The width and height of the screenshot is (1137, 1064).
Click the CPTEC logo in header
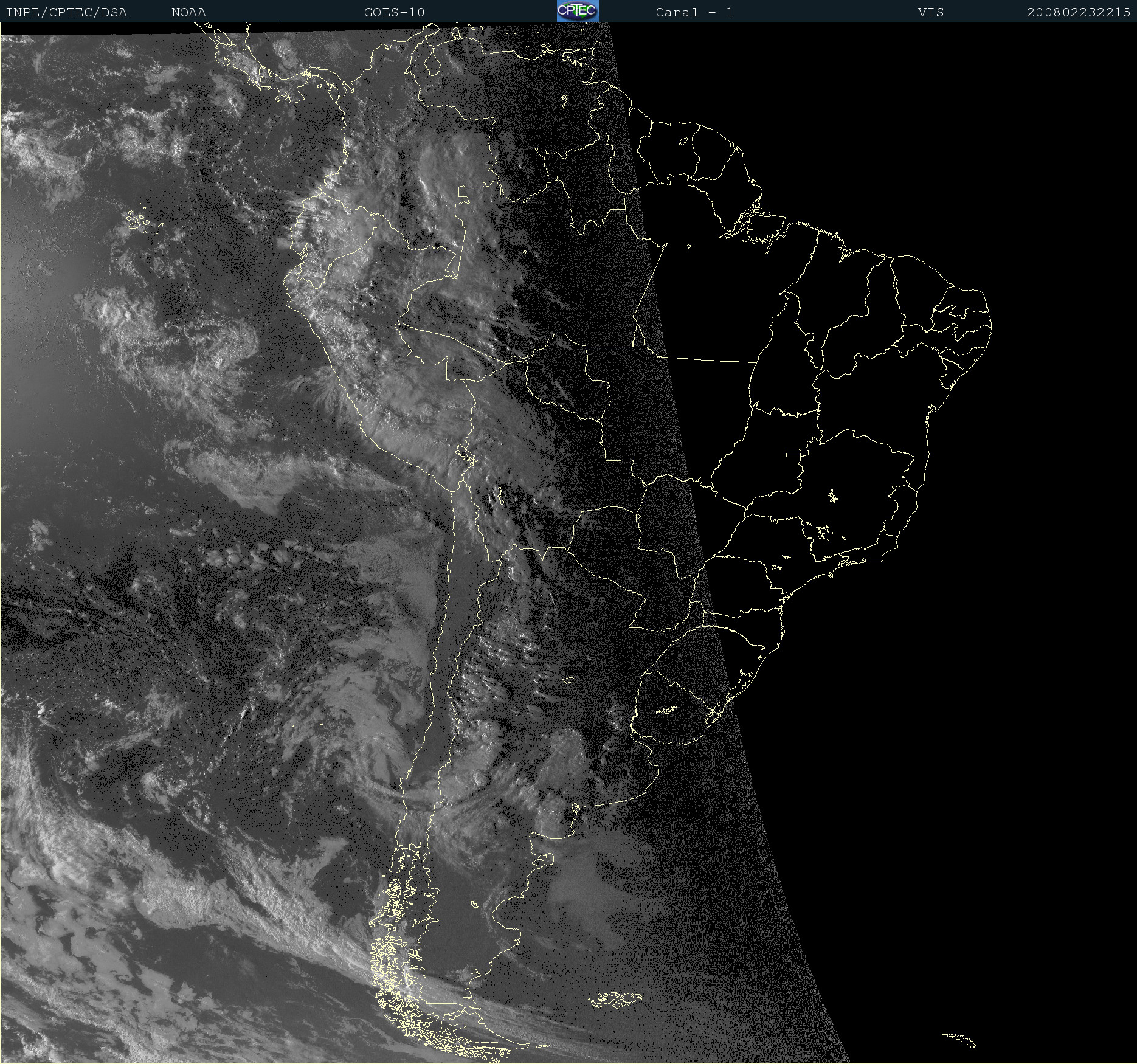point(578,11)
